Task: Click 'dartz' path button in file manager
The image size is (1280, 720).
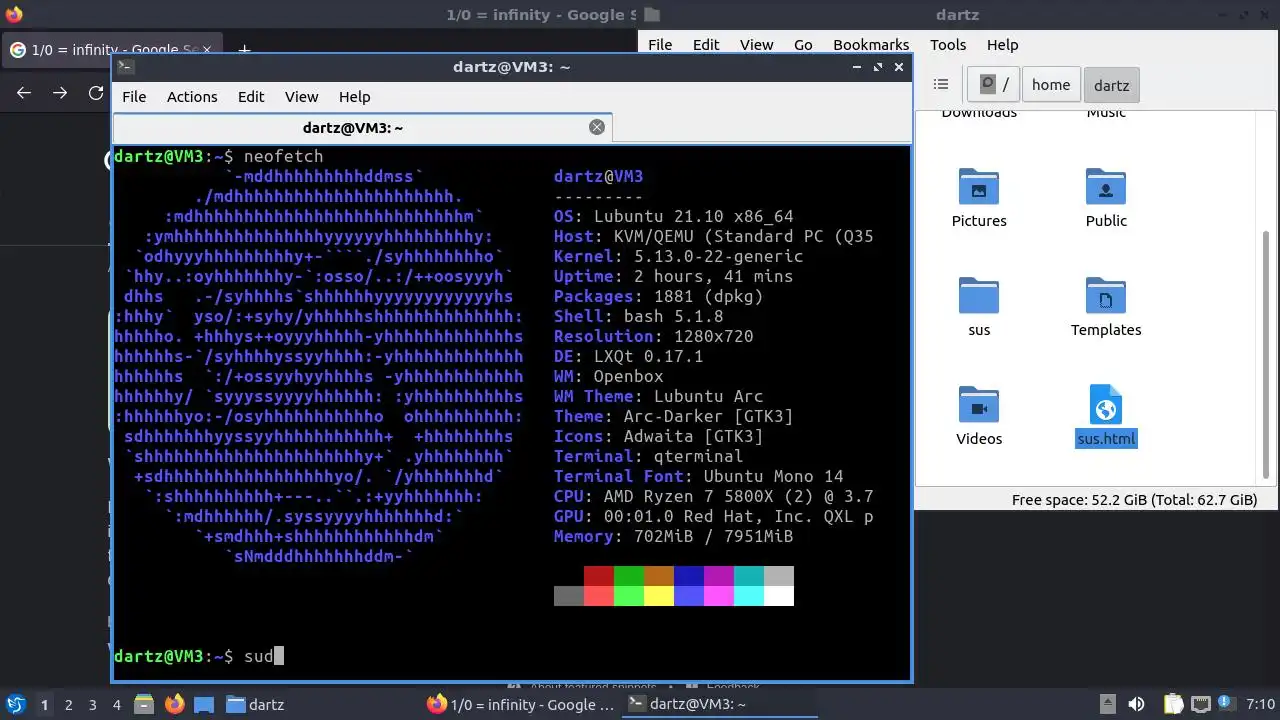Action: (x=1111, y=85)
